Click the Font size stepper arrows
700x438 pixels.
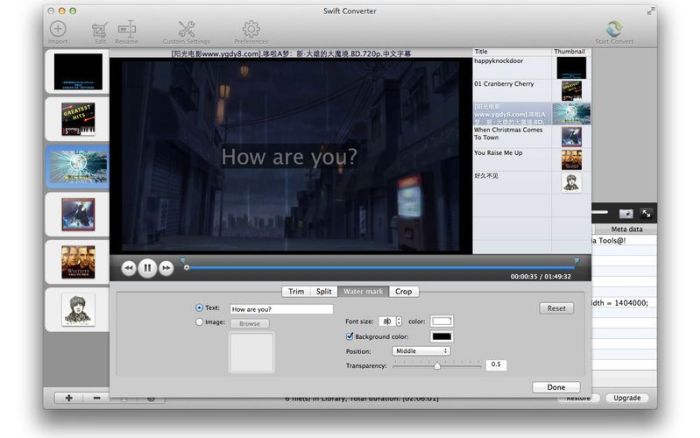[x=399, y=321]
